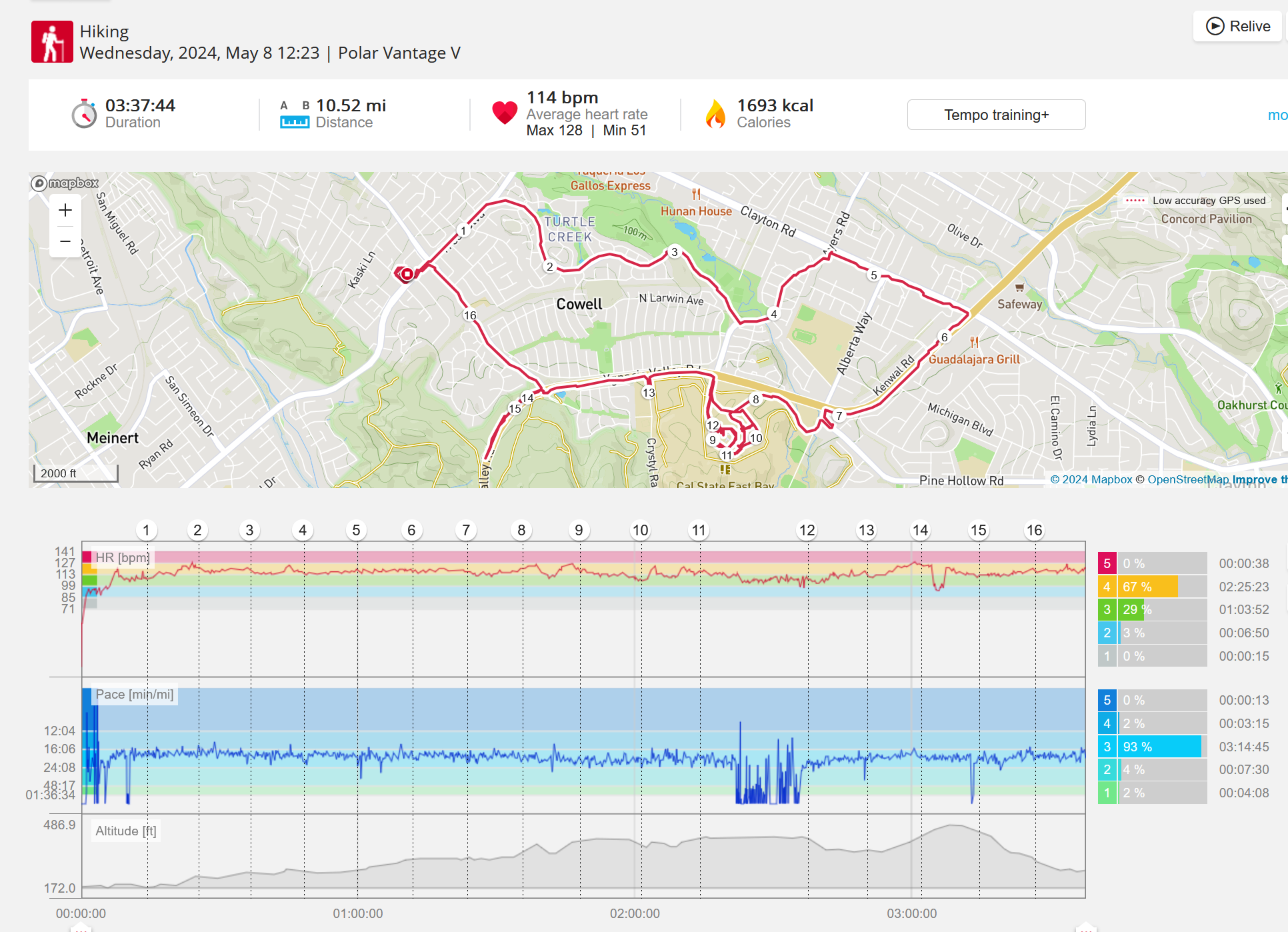Click the route start/finish marker on map
The image size is (1288, 932).
407,273
